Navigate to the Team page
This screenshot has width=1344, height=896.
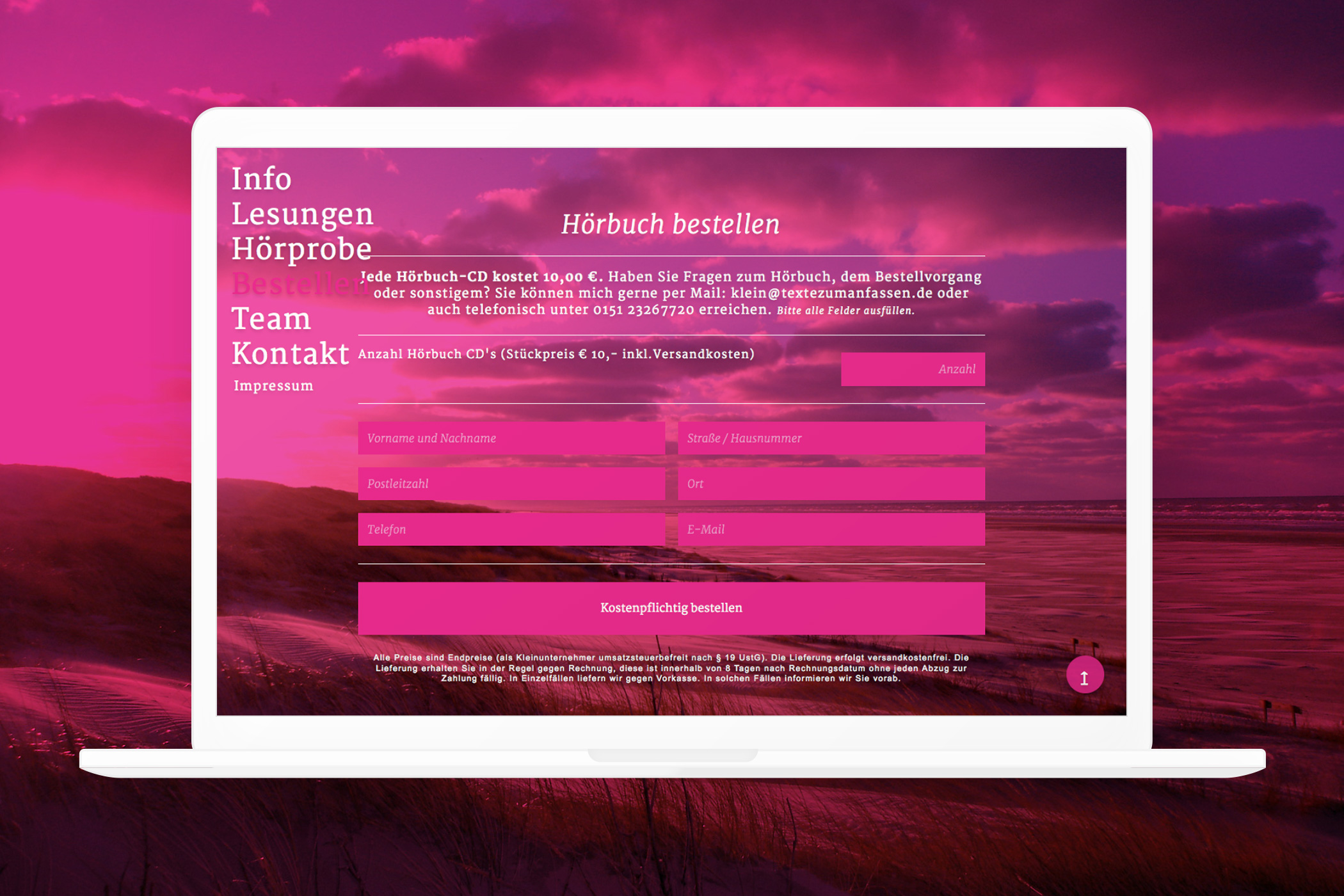tap(271, 319)
